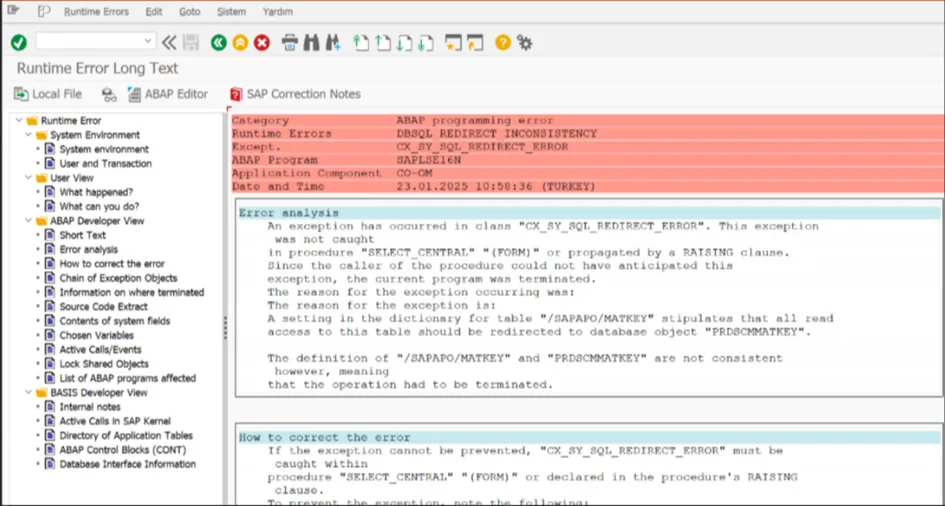This screenshot has width=945, height=506.
Task: Open SAP Correction Notes
Action: point(295,94)
